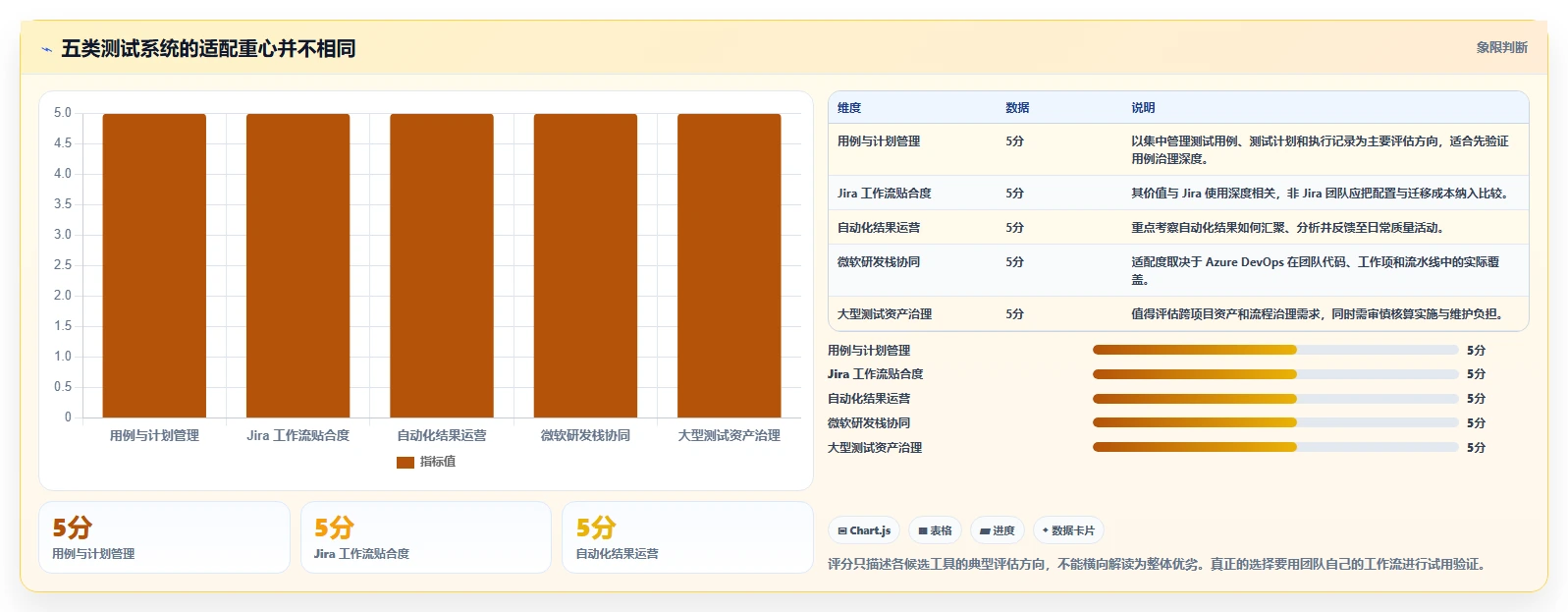Click the x-axis label 用例与计划管理
Image resolution: width=1568 pixels, height=612 pixels.
154,435
